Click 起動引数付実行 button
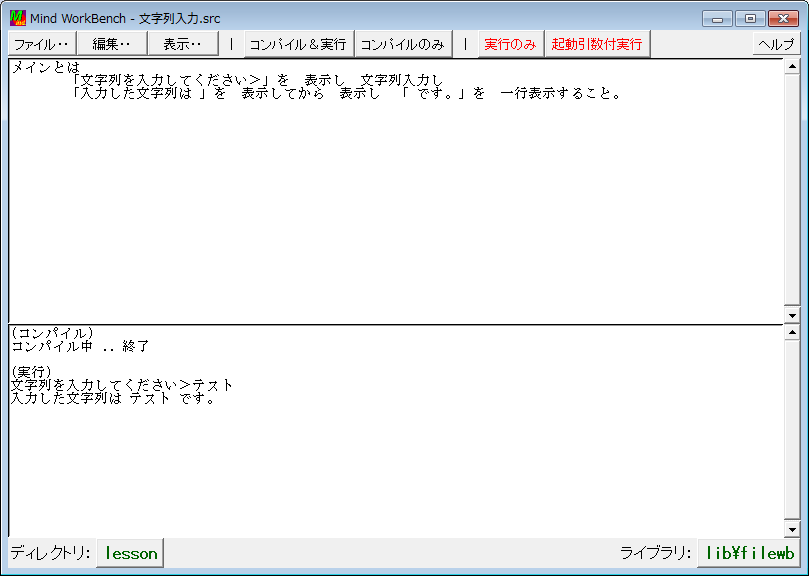809x576 pixels. (597, 44)
